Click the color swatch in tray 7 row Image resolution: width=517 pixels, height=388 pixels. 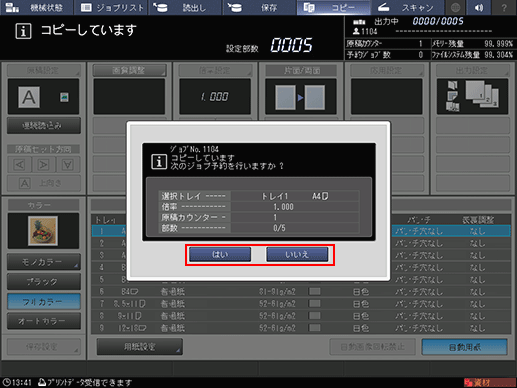[x=315, y=304]
